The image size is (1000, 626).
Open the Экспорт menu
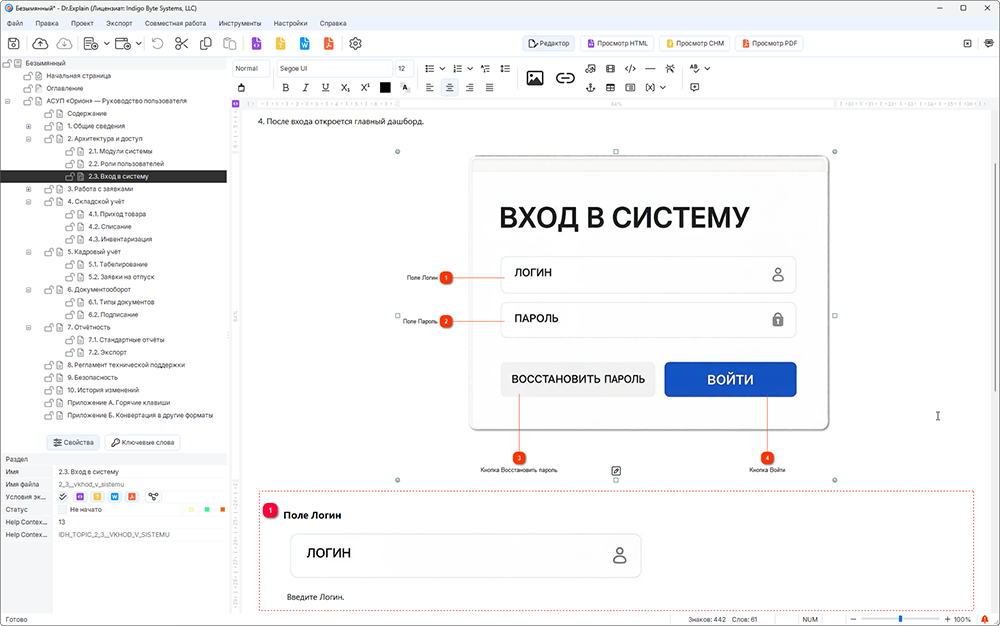tap(119, 23)
